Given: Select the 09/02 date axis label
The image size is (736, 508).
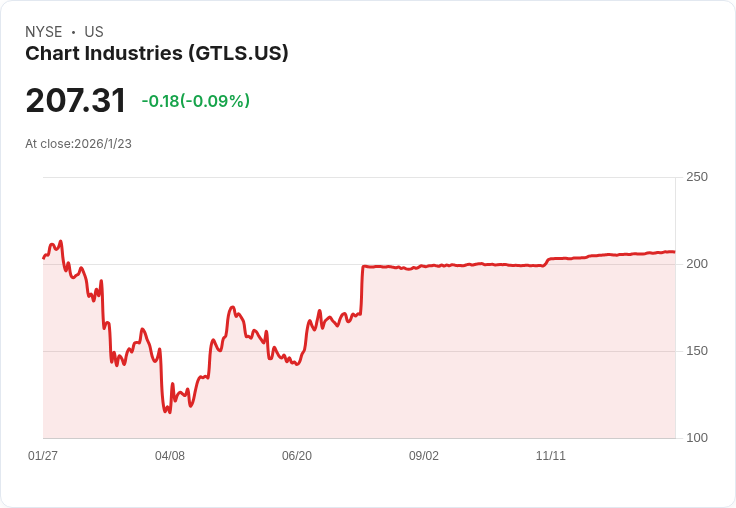Looking at the screenshot, I should tap(424, 456).
